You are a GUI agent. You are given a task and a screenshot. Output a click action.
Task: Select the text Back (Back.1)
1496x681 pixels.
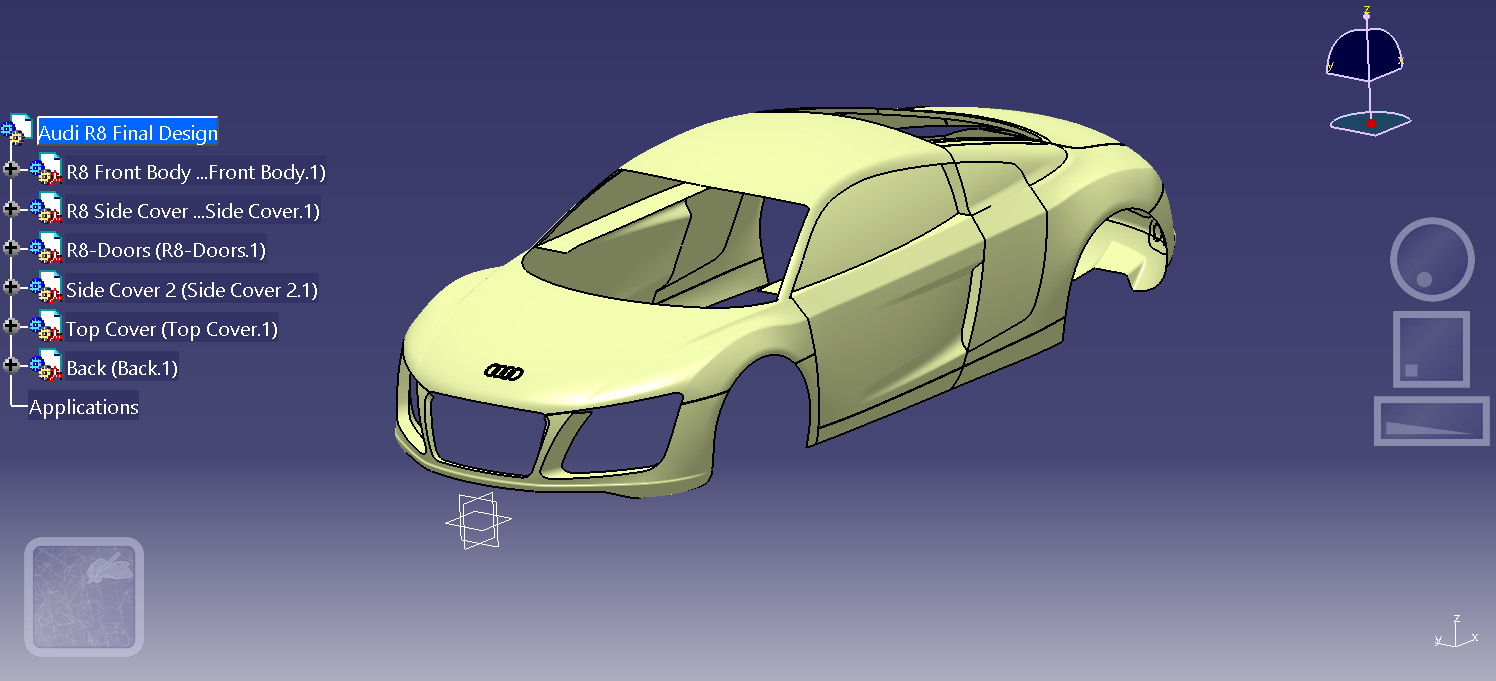[x=122, y=368]
